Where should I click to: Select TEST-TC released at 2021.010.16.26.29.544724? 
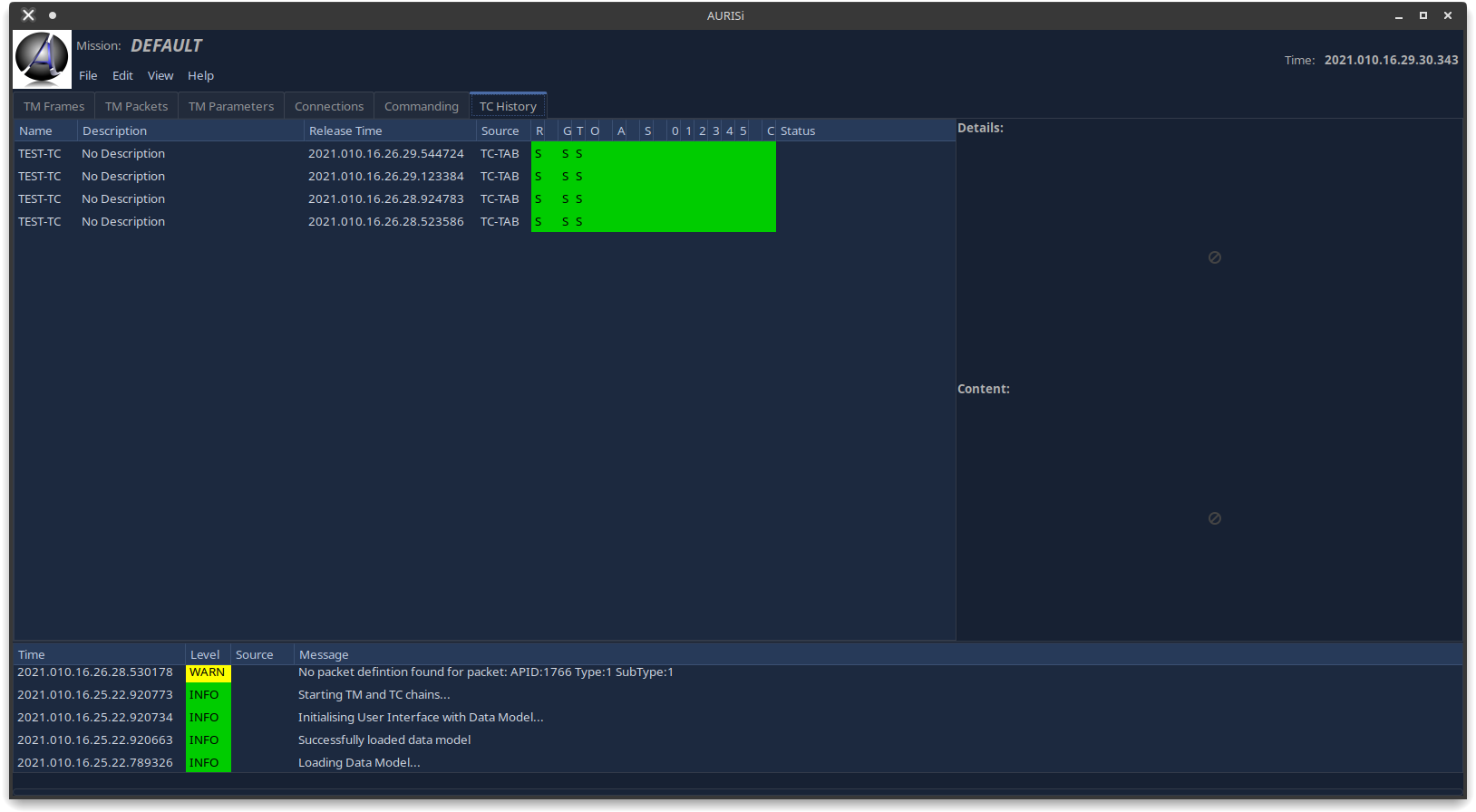pos(485,153)
